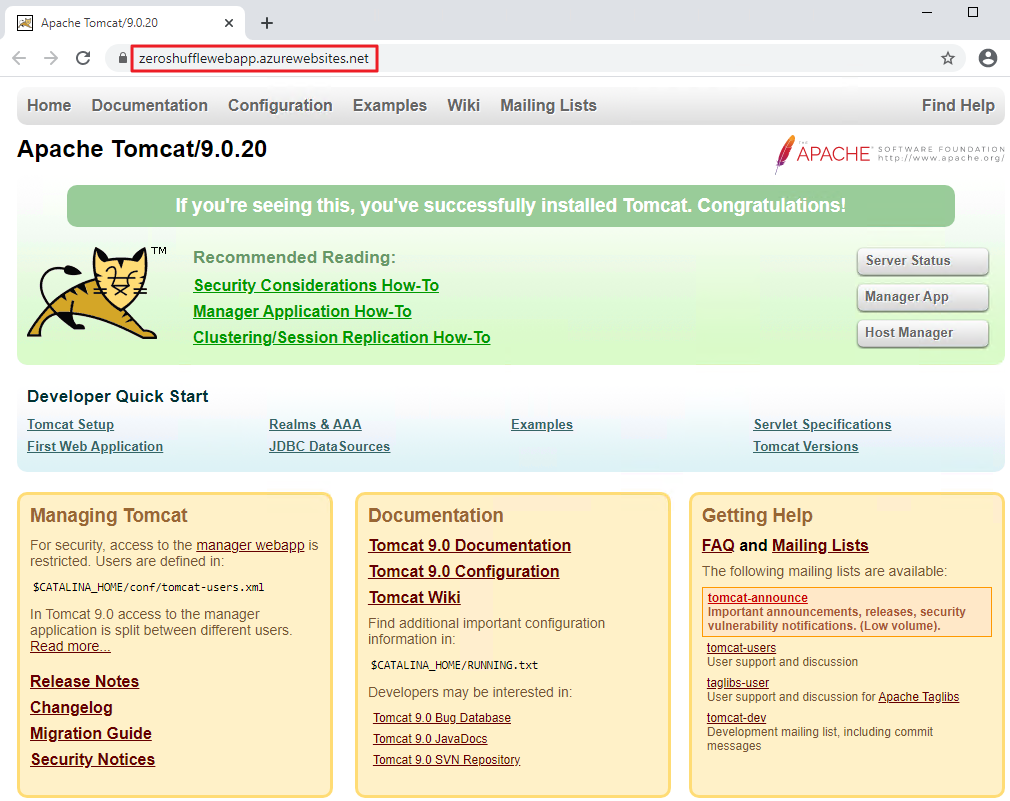1010x801 pixels.
Task: Open the Migration Guide link
Action: click(x=91, y=733)
